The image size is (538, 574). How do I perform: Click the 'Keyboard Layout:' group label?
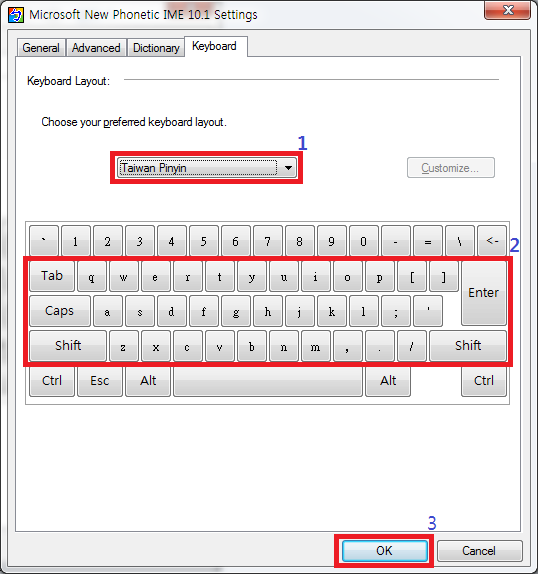pos(68,81)
